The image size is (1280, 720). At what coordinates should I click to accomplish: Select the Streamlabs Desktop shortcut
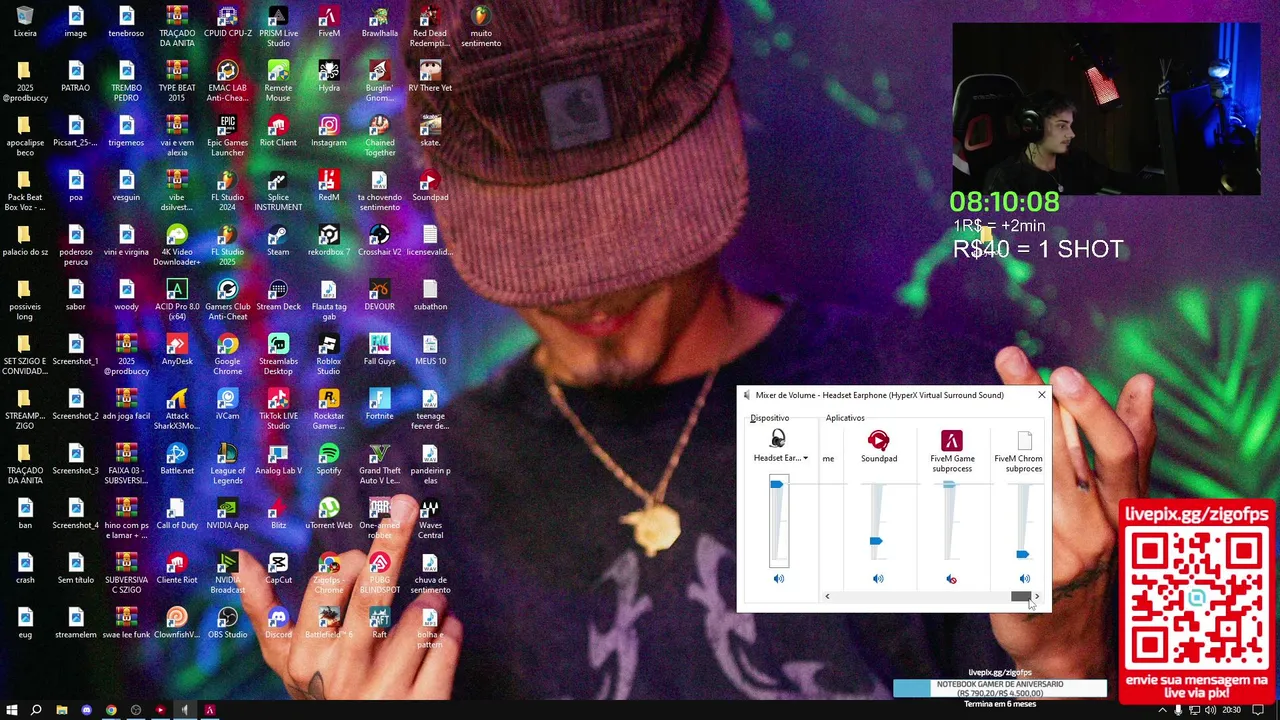pyautogui.click(x=278, y=355)
